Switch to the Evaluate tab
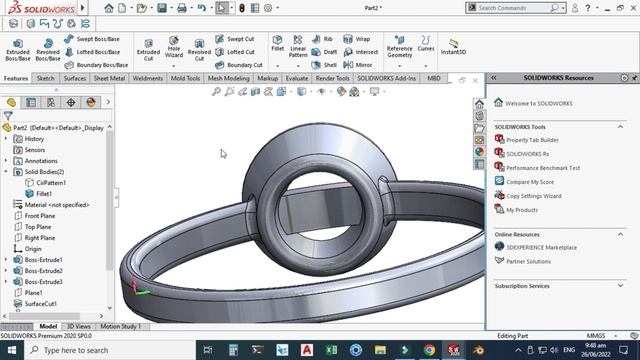The width and height of the screenshot is (640, 360). pyautogui.click(x=297, y=78)
